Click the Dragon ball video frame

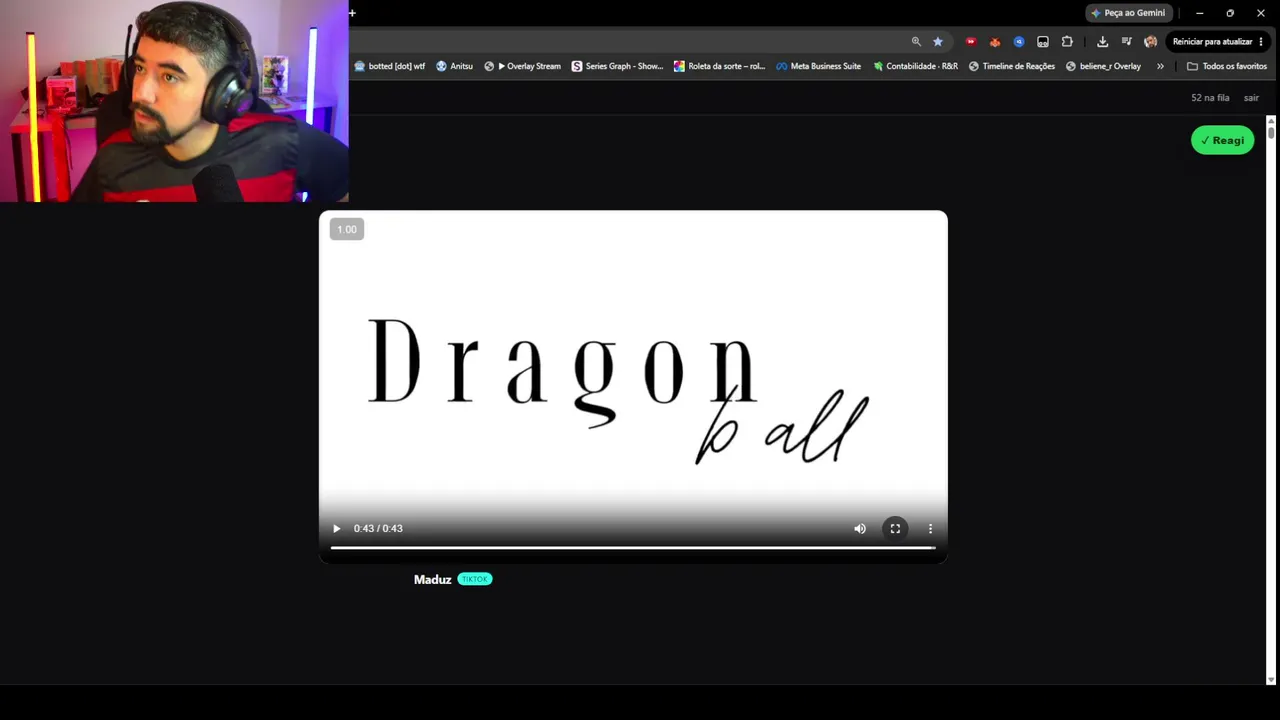[x=633, y=387]
